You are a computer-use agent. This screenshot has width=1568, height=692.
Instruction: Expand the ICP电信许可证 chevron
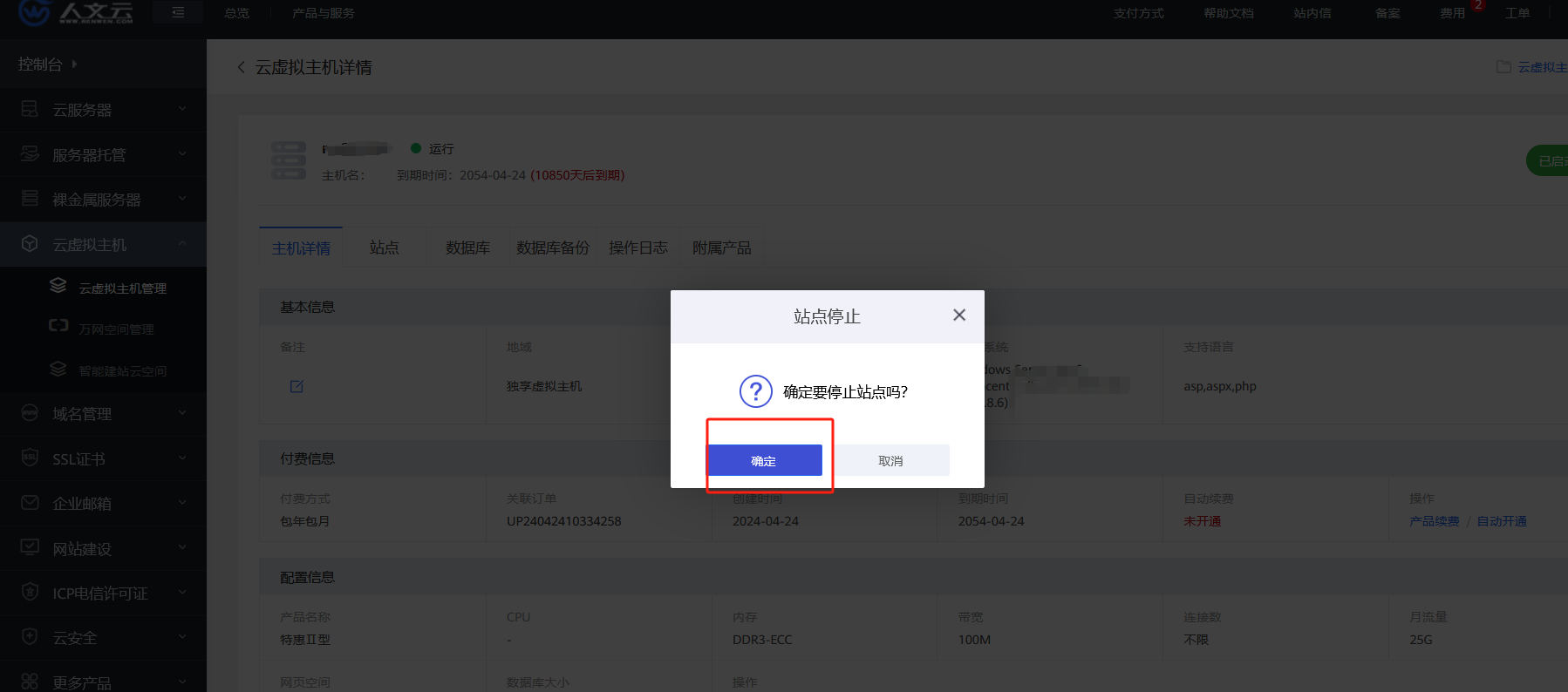(x=182, y=593)
